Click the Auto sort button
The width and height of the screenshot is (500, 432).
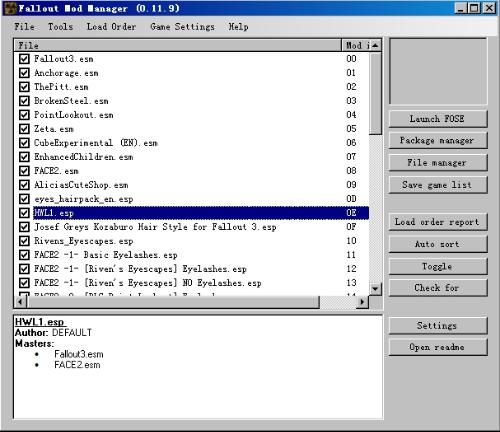pos(438,244)
